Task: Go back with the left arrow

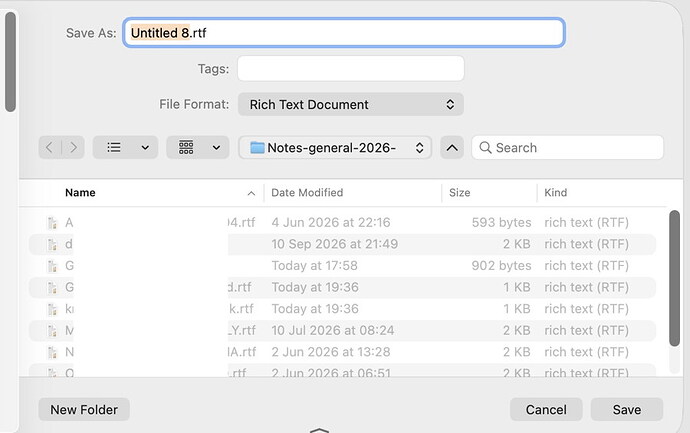Action: point(50,147)
